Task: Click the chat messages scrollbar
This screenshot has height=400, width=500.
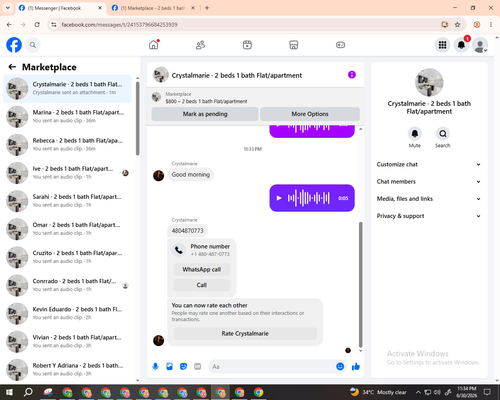Action: (x=360, y=285)
